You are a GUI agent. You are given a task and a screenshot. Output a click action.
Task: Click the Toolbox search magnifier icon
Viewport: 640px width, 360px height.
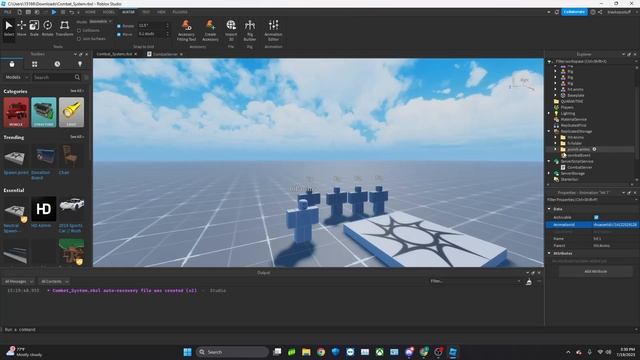click(77, 77)
